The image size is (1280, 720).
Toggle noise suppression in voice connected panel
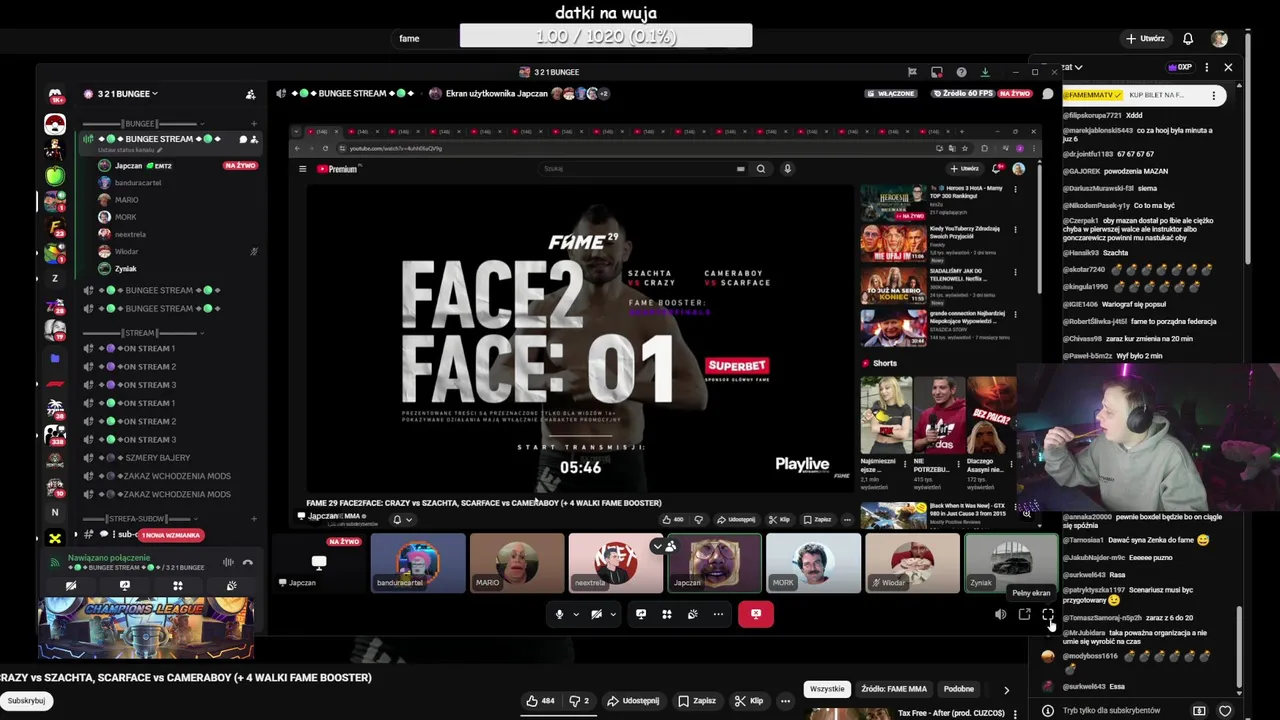point(228,562)
